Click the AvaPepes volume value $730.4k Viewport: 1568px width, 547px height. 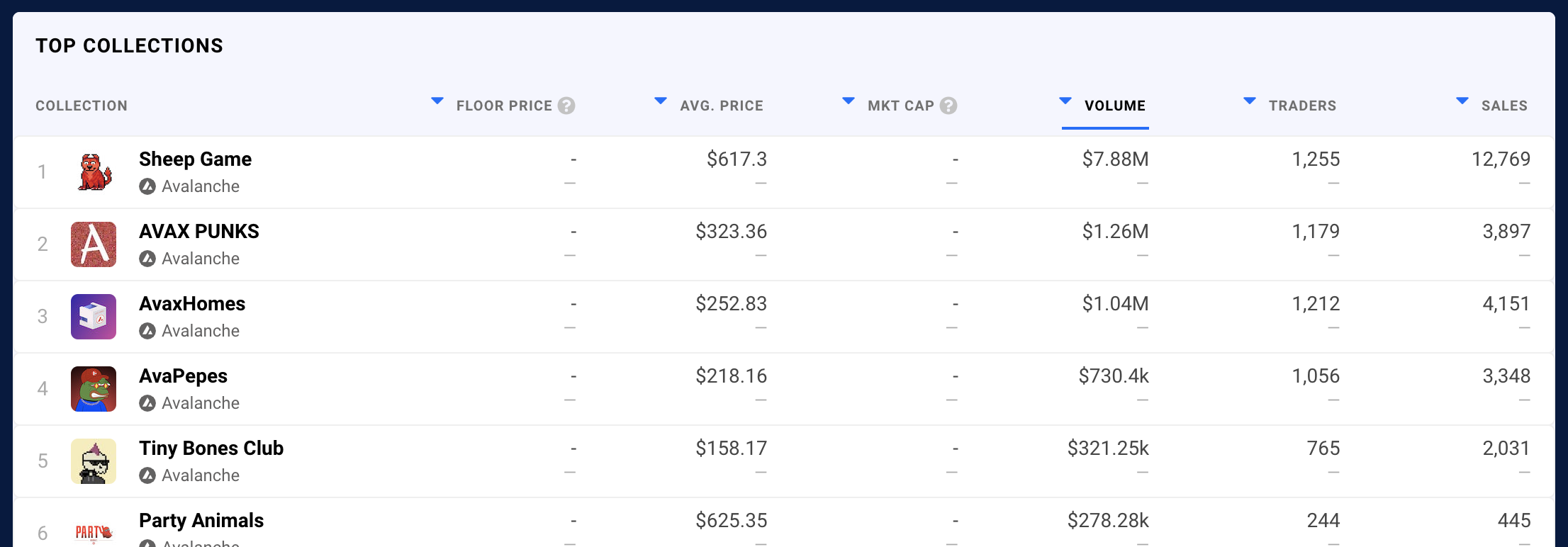[x=1113, y=376]
